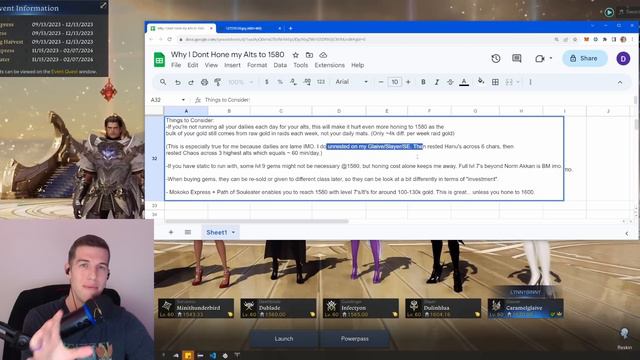Click the move to folder icon

(x=309, y=55)
